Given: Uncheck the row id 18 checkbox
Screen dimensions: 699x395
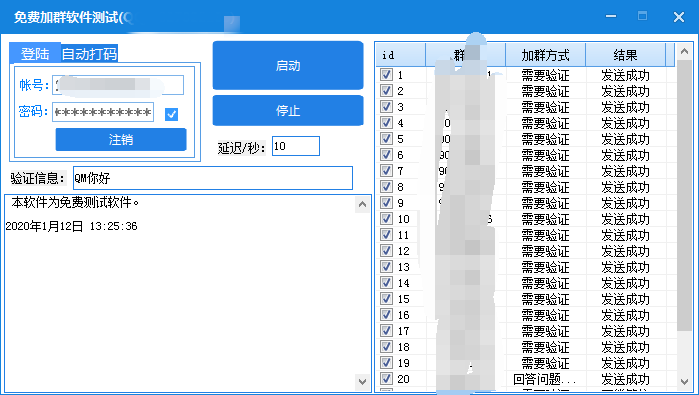Looking at the screenshot, I should tap(387, 347).
